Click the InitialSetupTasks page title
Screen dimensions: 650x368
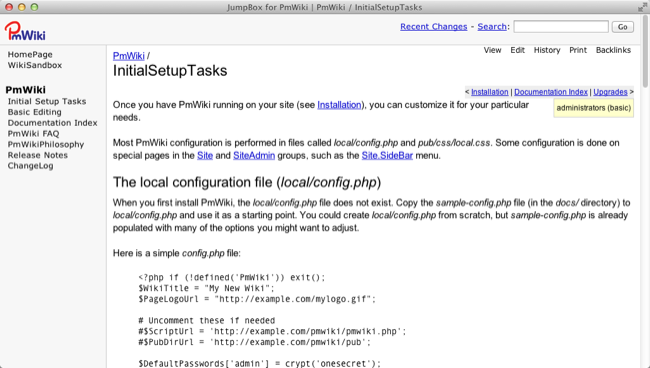pos(170,71)
